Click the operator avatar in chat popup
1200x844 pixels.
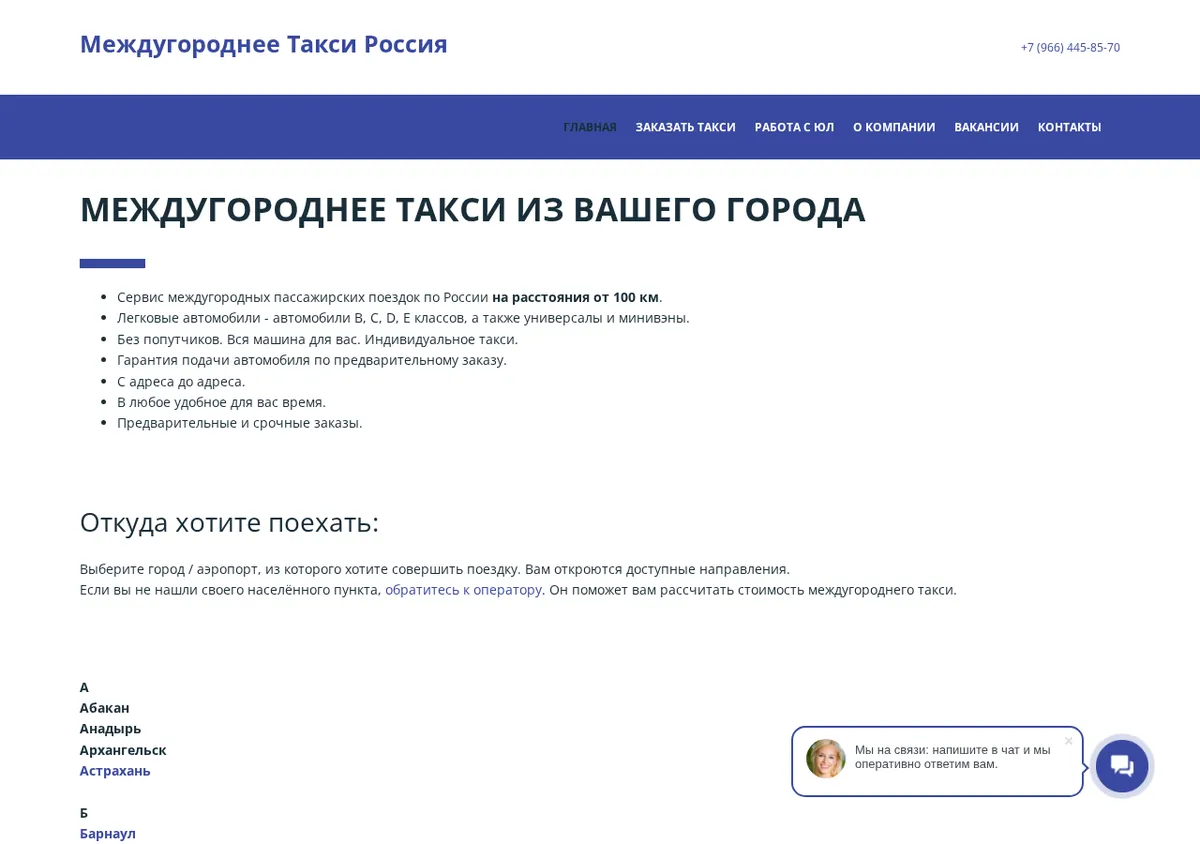826,759
